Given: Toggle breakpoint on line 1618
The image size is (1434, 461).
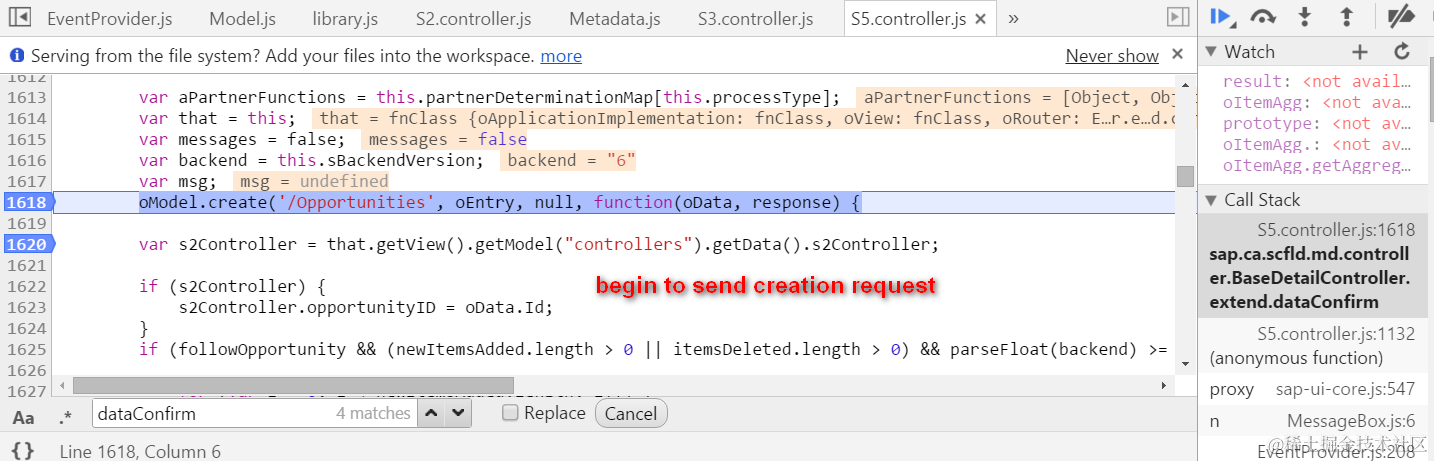Looking at the screenshot, I should click(x=26, y=203).
